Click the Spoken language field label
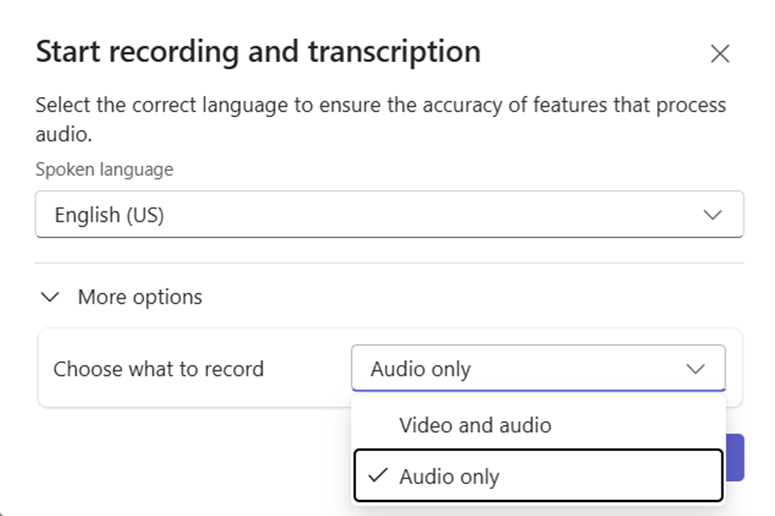 click(104, 170)
